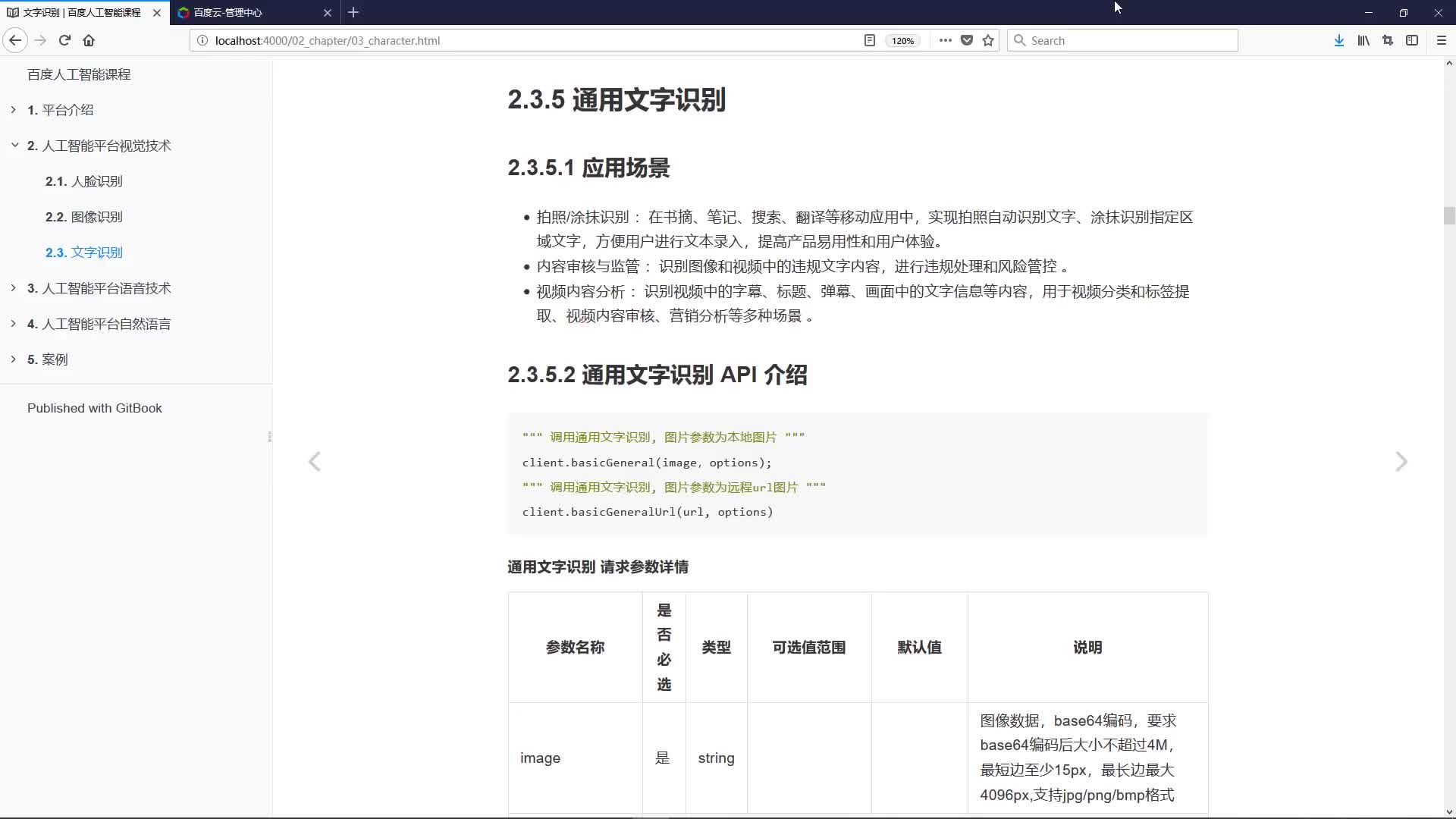Screen dimensions: 1456x819
Task: Click heading 2.3.5.2 通用文字识别 API 介绍
Action: [657, 375]
